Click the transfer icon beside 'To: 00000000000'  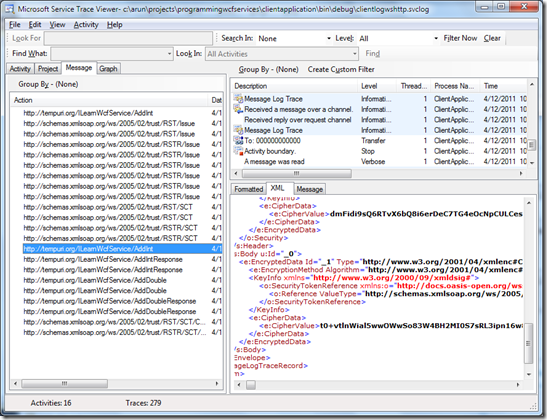tap(239, 141)
